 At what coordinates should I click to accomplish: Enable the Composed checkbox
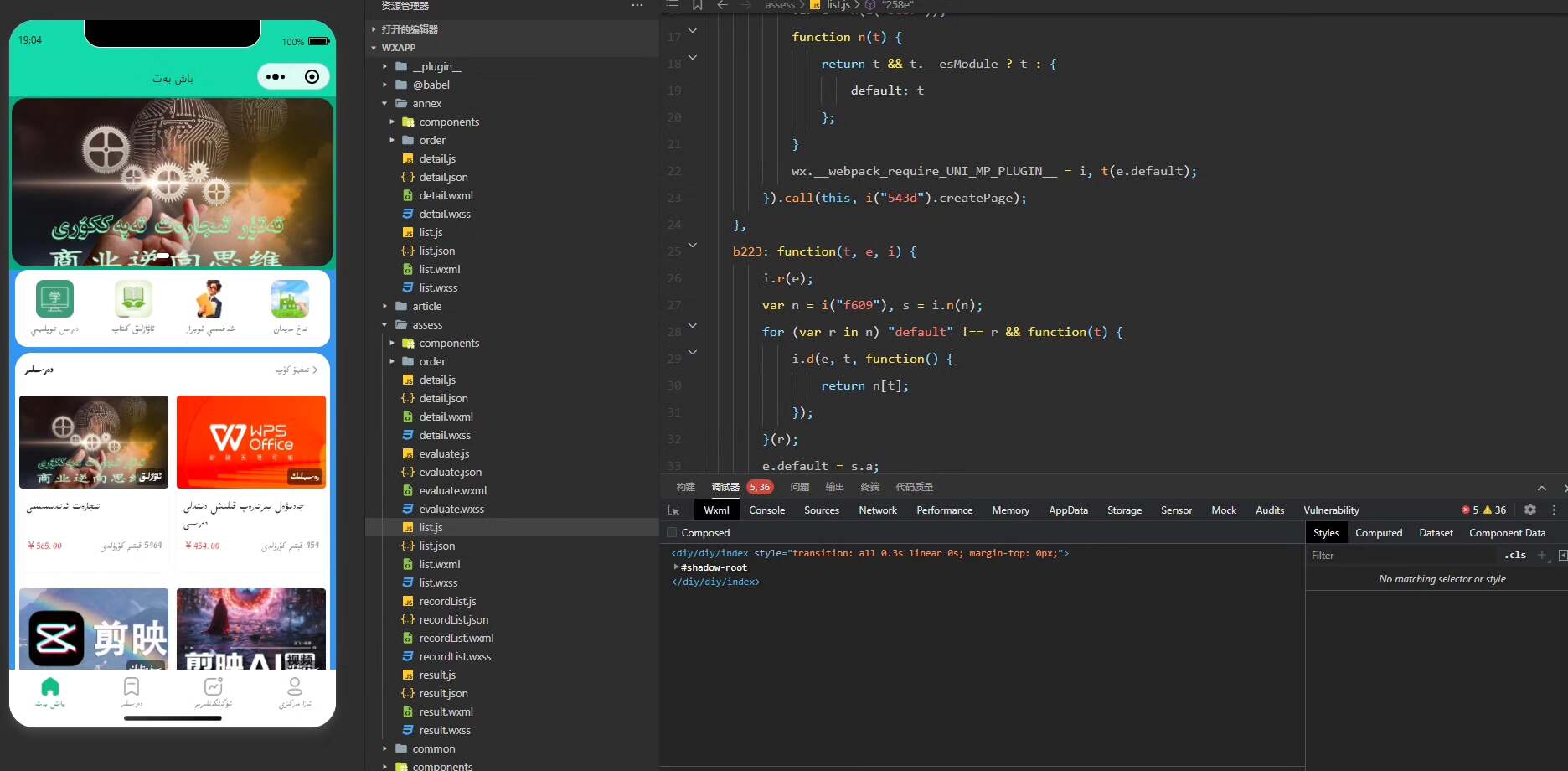click(x=672, y=533)
